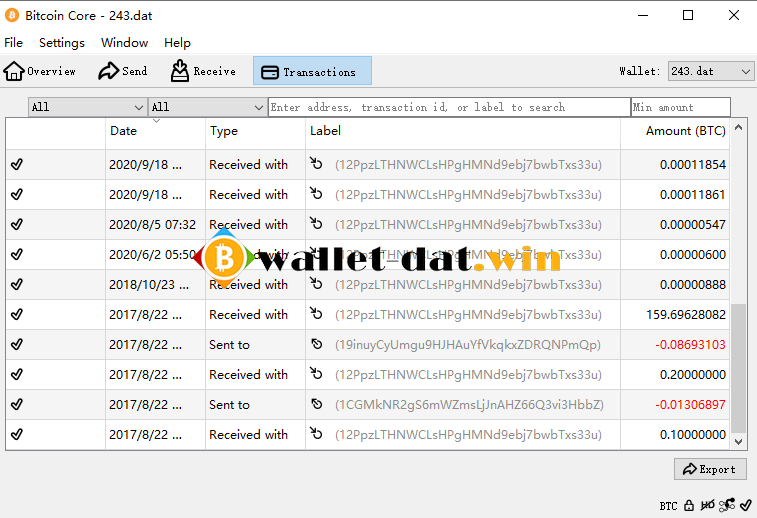Expand the transaction type filter set to All
Image resolution: width=757 pixels, height=518 pixels.
[x=208, y=107]
